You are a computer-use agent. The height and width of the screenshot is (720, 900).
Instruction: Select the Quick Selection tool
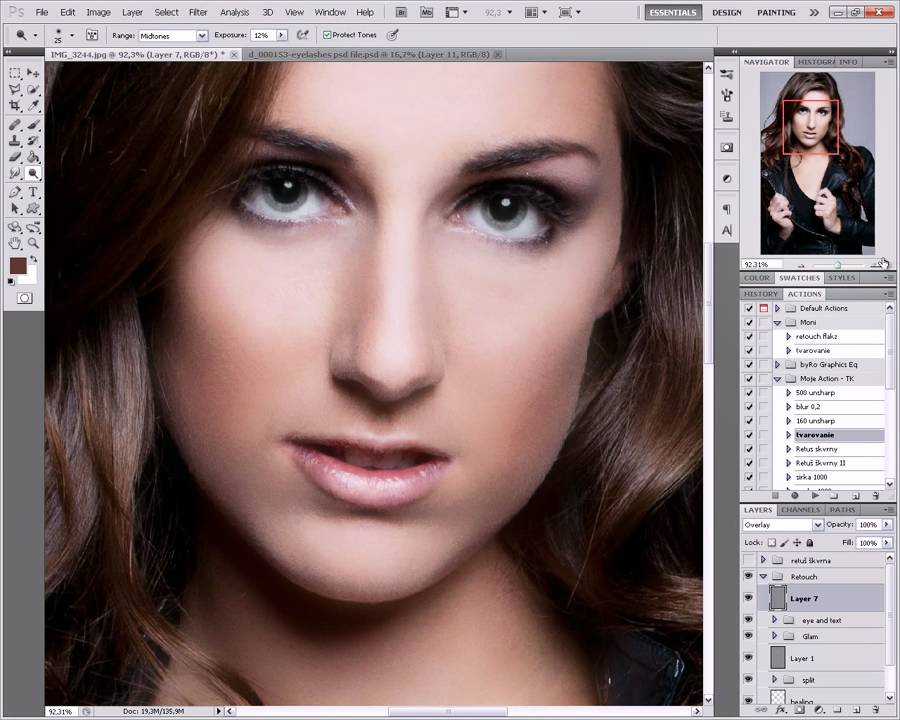(33, 90)
